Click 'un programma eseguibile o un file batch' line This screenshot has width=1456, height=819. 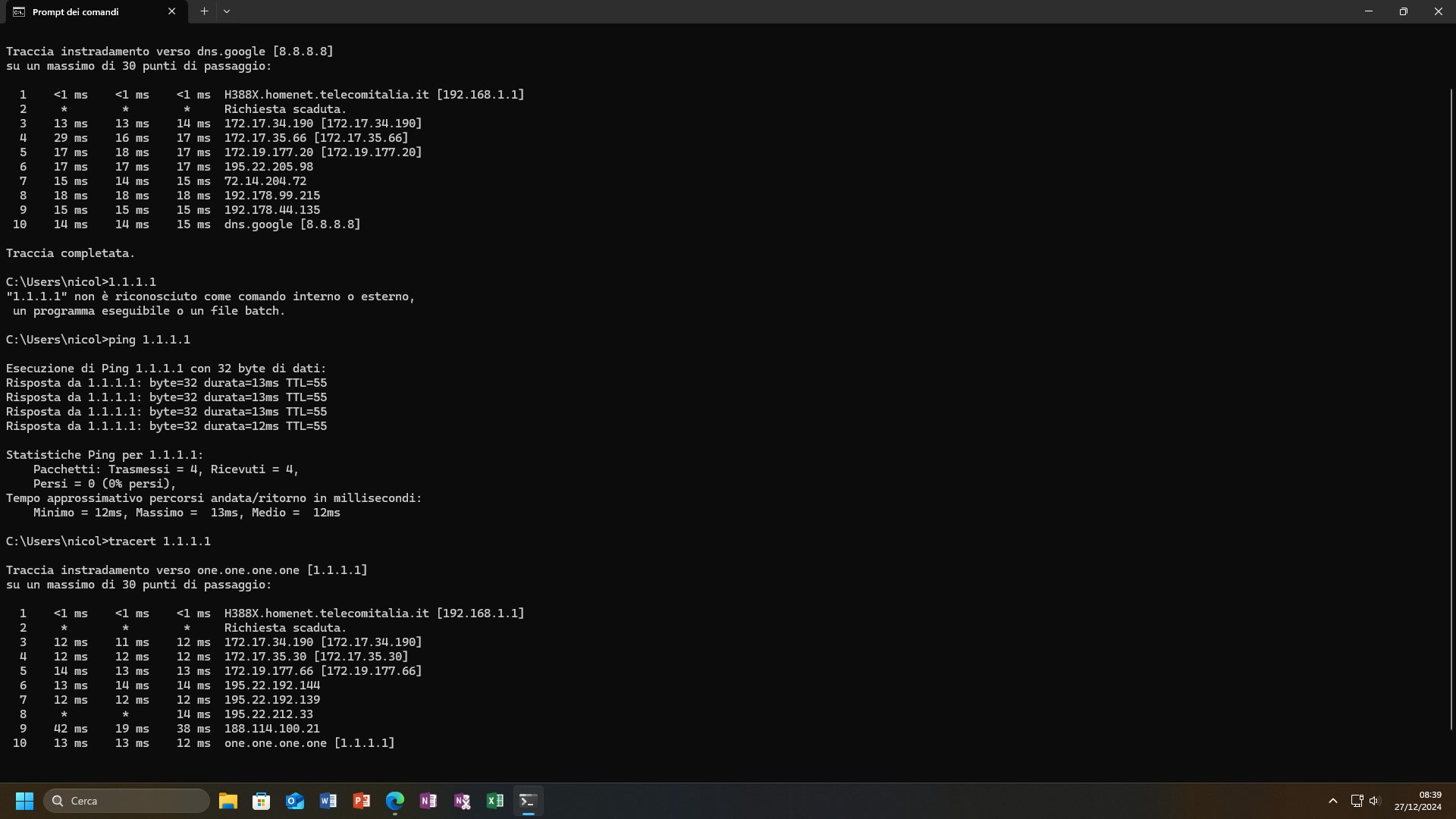pos(149,311)
